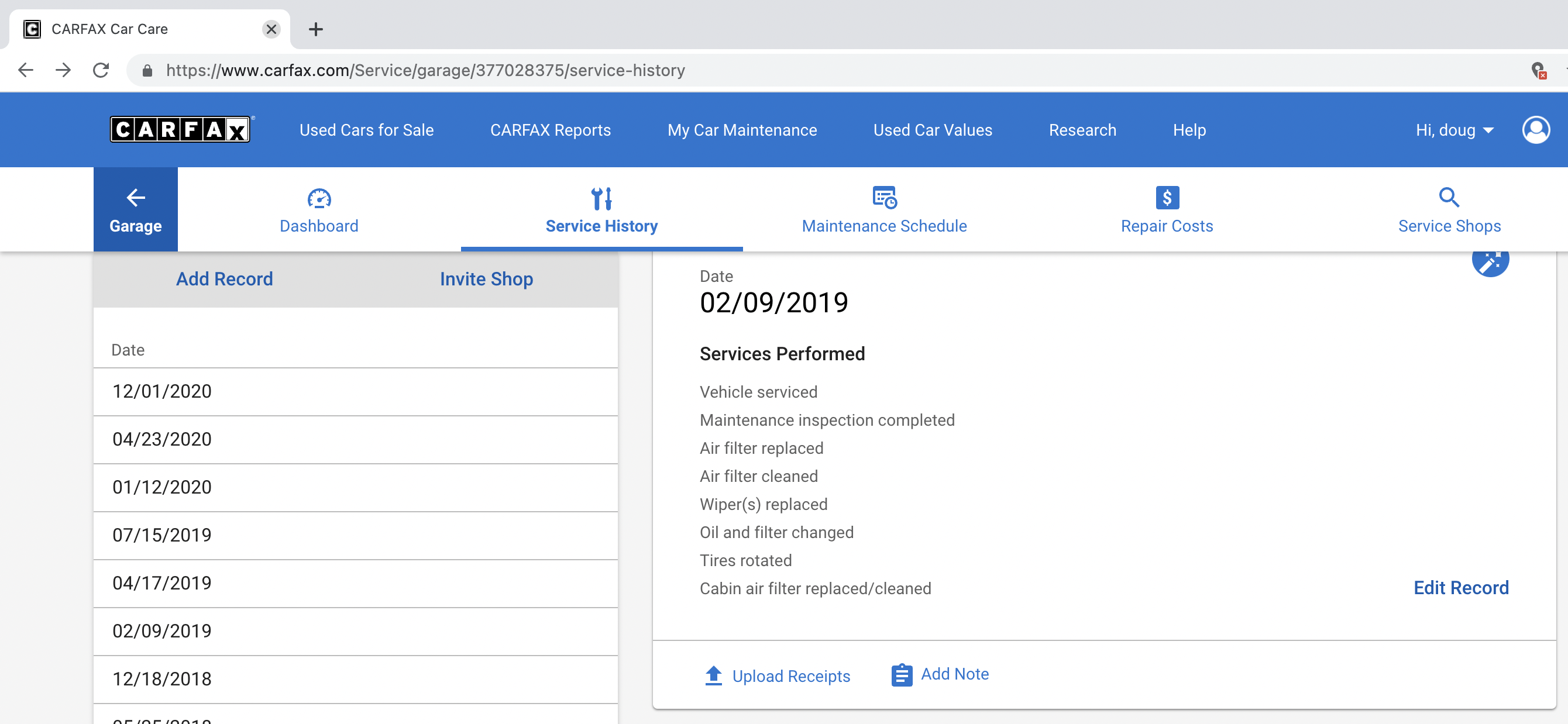Switch to Service Shops tab
1568x724 pixels.
[x=1449, y=209]
